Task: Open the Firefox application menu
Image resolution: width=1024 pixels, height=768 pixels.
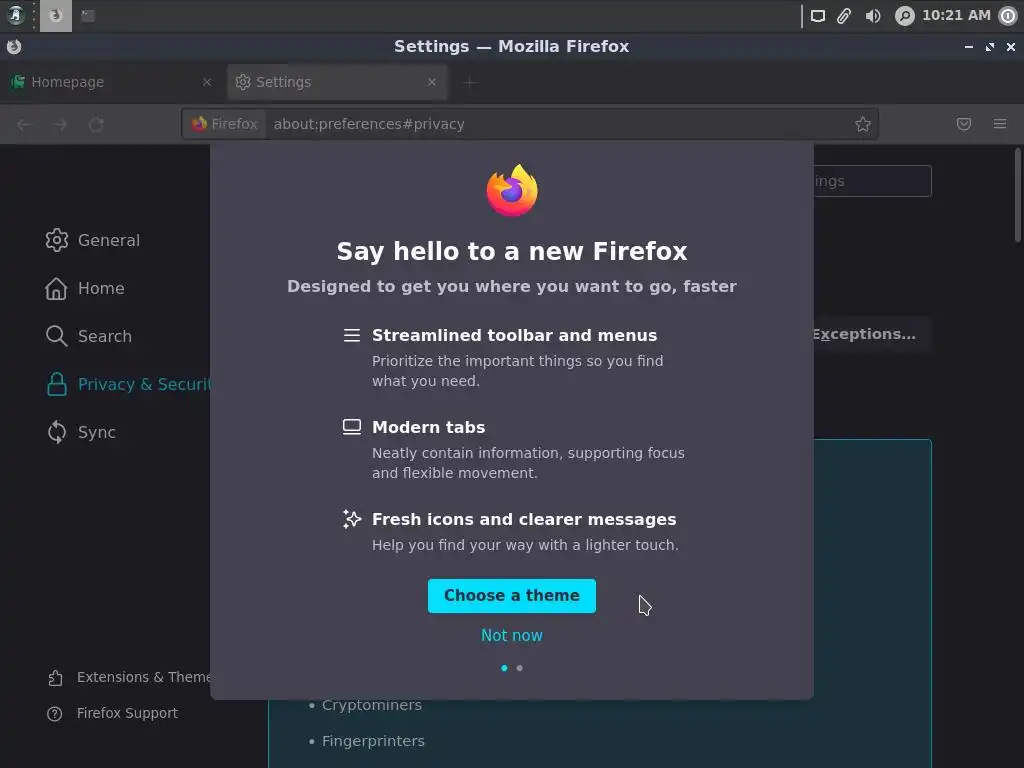Action: pos(1000,124)
